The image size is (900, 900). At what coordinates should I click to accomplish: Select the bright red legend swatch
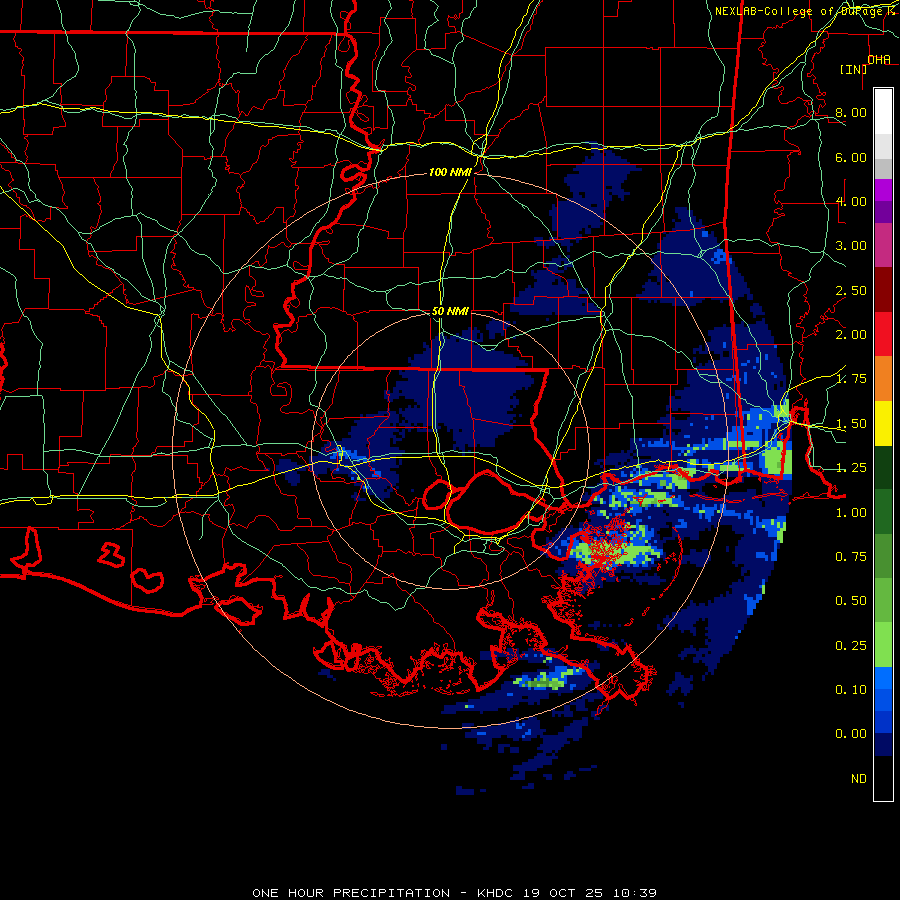[883, 334]
